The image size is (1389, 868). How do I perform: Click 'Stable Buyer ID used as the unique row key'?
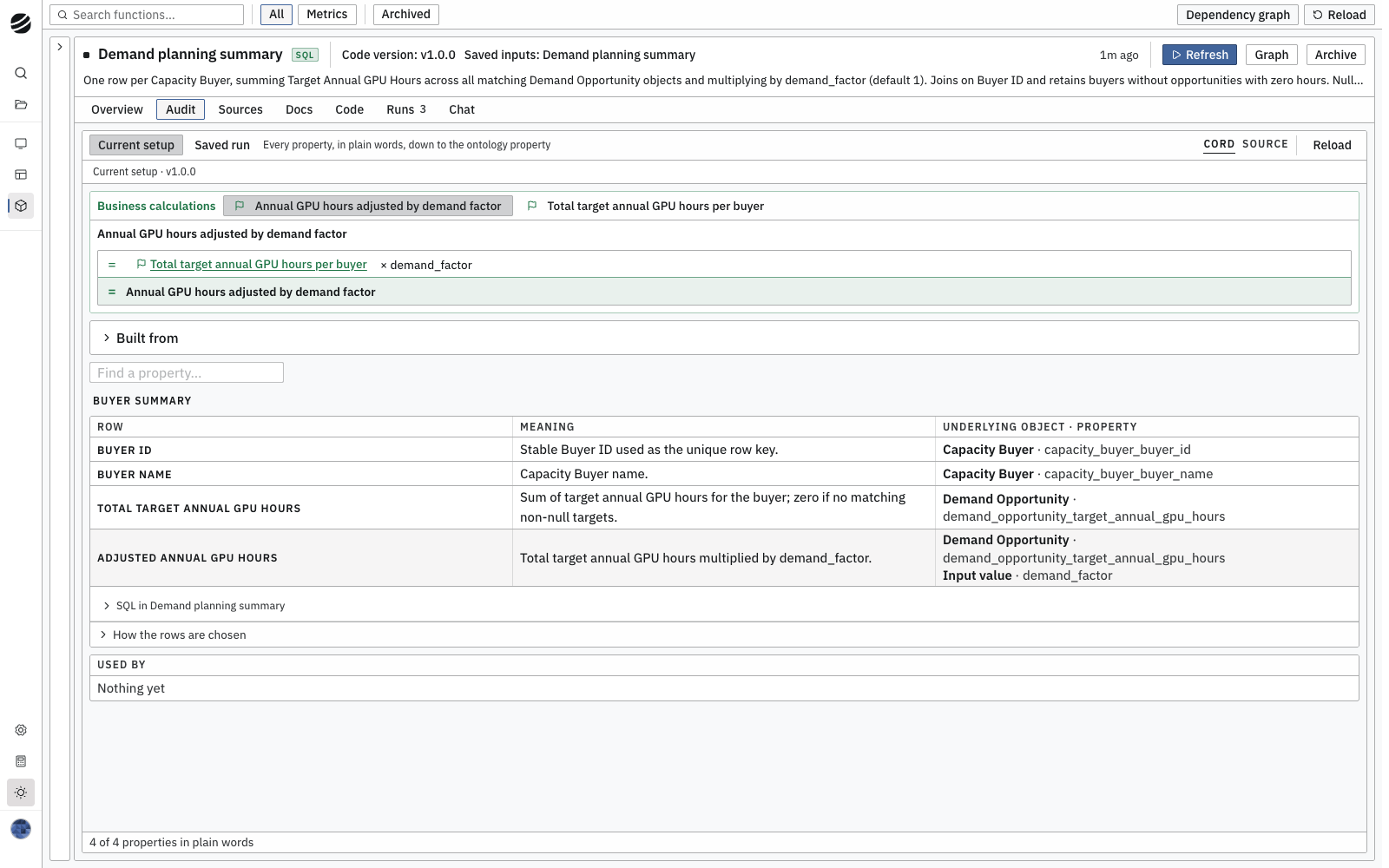[x=648, y=450]
